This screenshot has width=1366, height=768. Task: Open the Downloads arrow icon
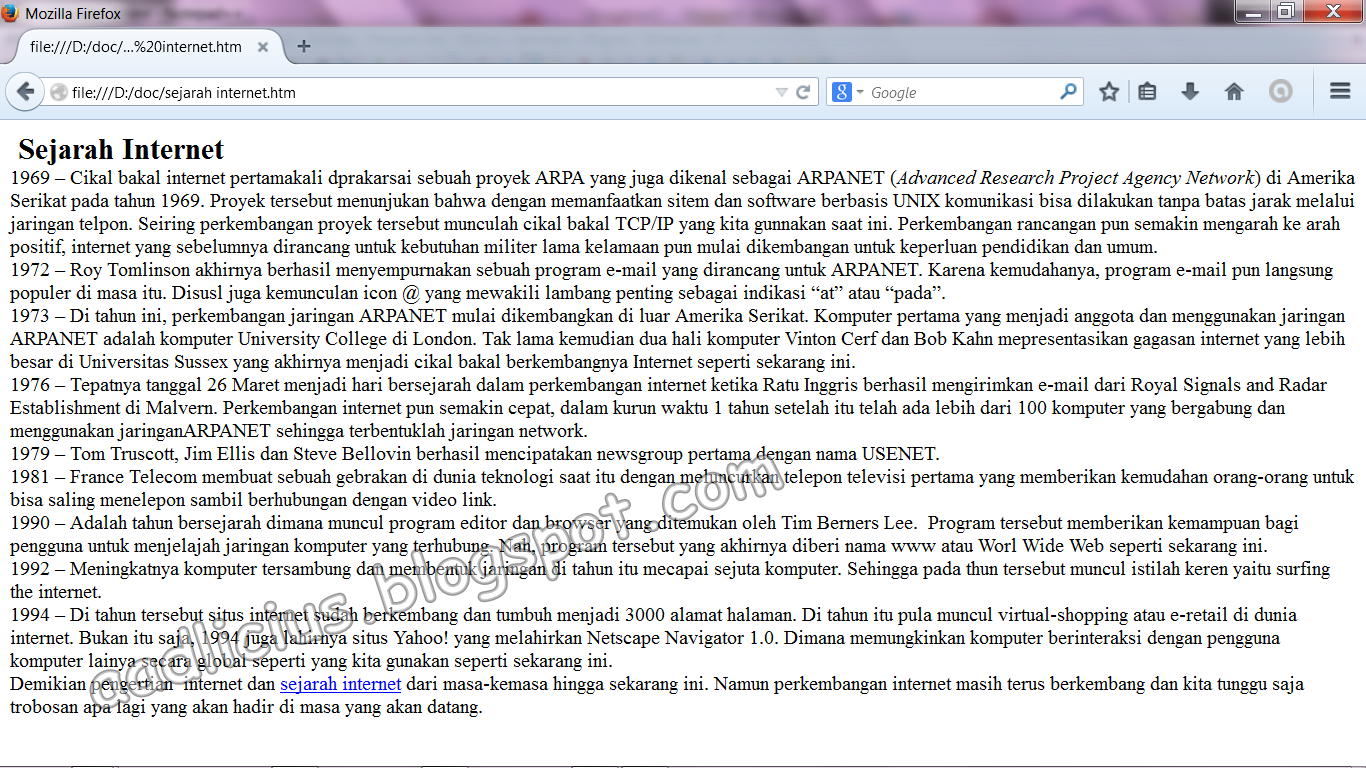[x=1190, y=92]
